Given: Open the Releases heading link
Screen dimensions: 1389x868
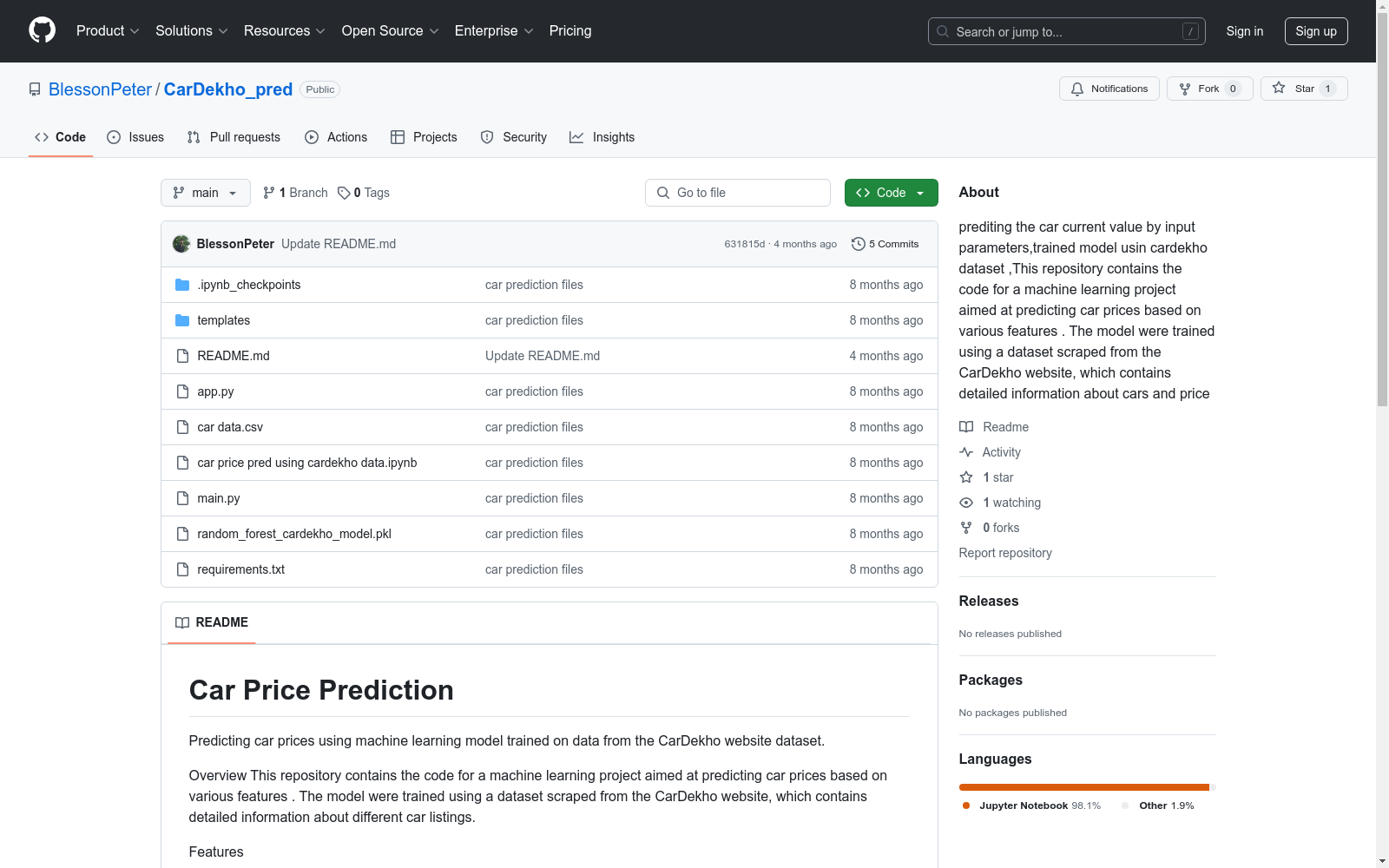Looking at the screenshot, I should pyautogui.click(x=989, y=601).
